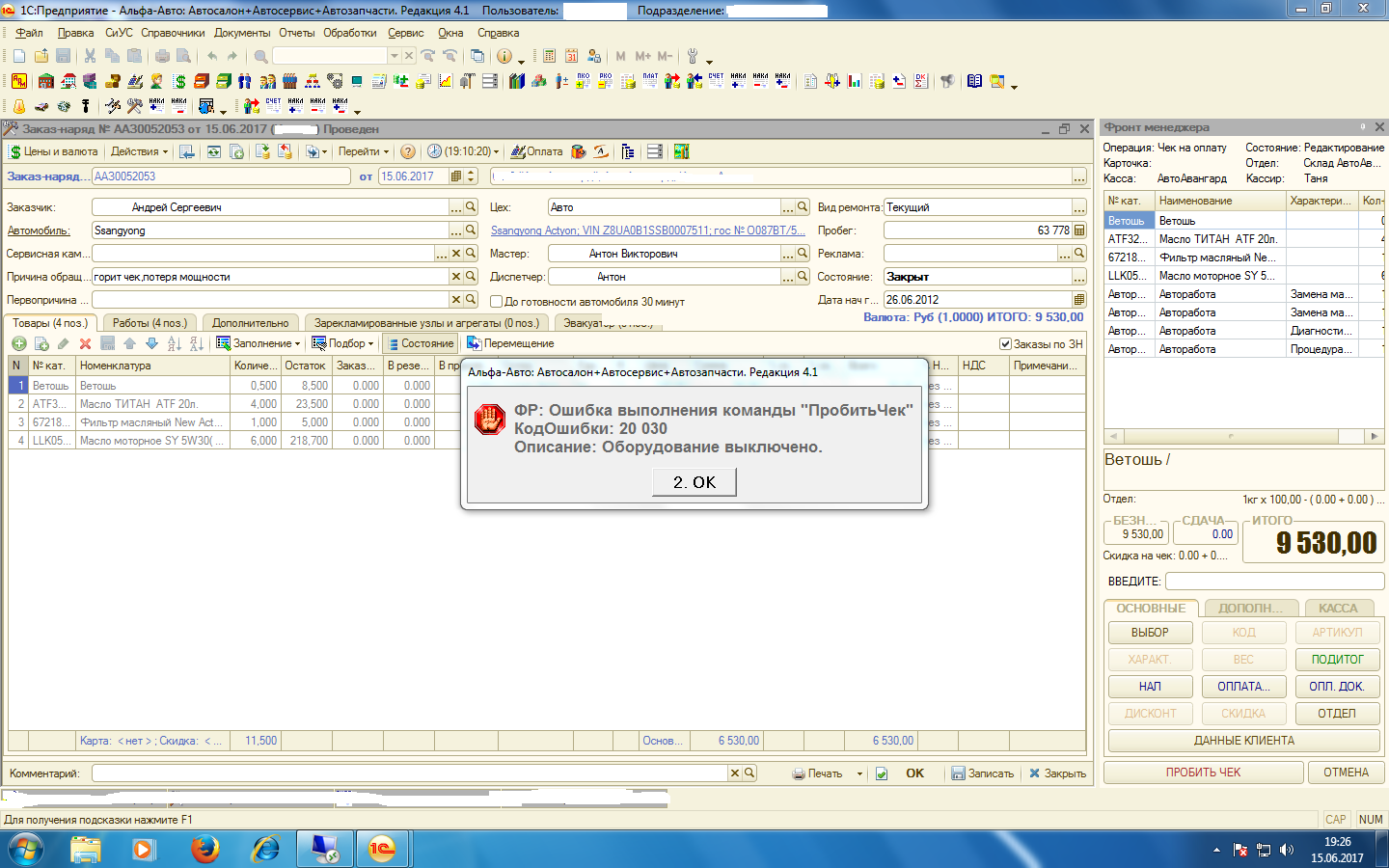Click the РКО cash expense icon
The image size is (1389, 868).
pos(605,81)
